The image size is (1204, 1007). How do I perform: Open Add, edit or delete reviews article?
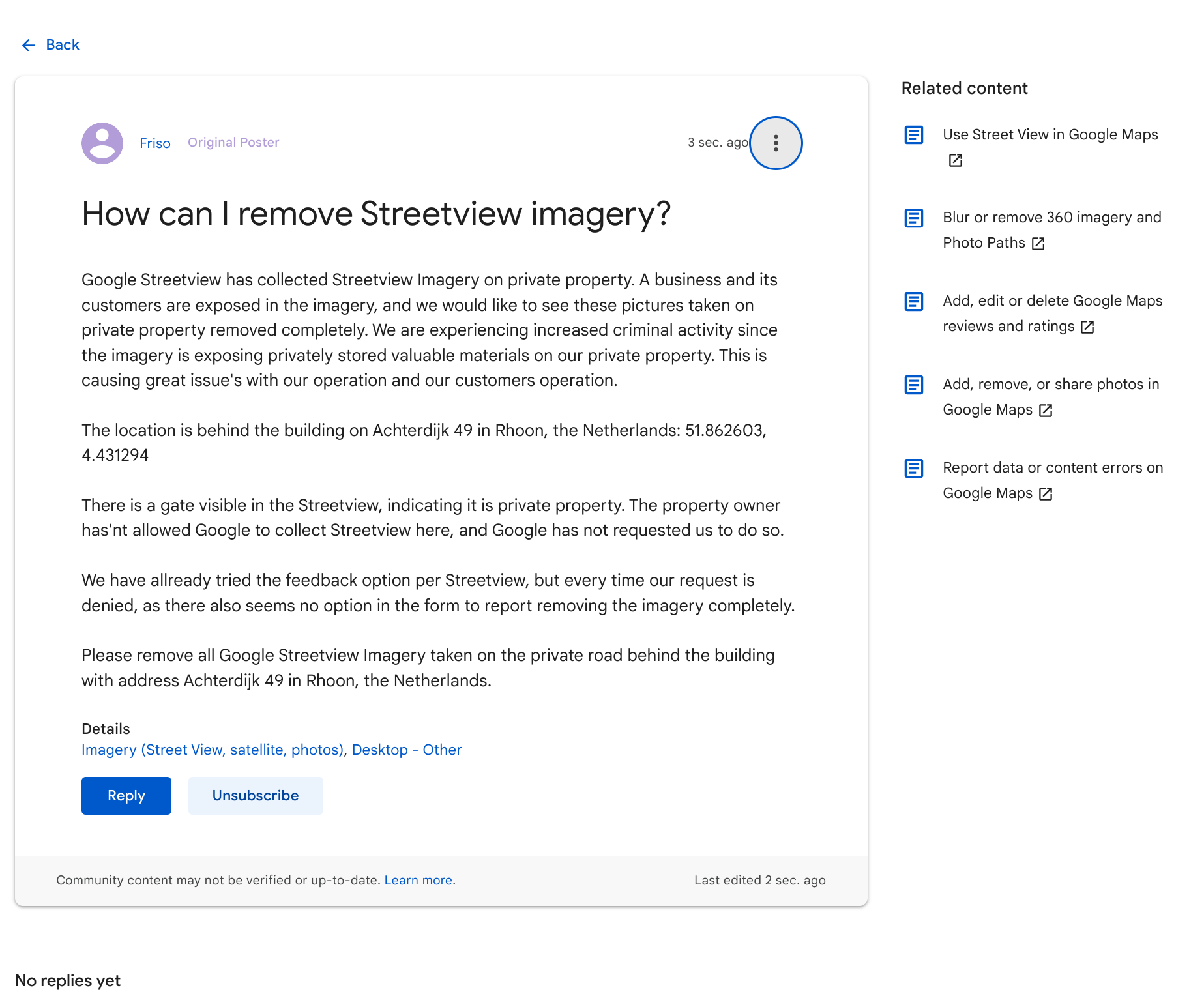click(x=1053, y=314)
